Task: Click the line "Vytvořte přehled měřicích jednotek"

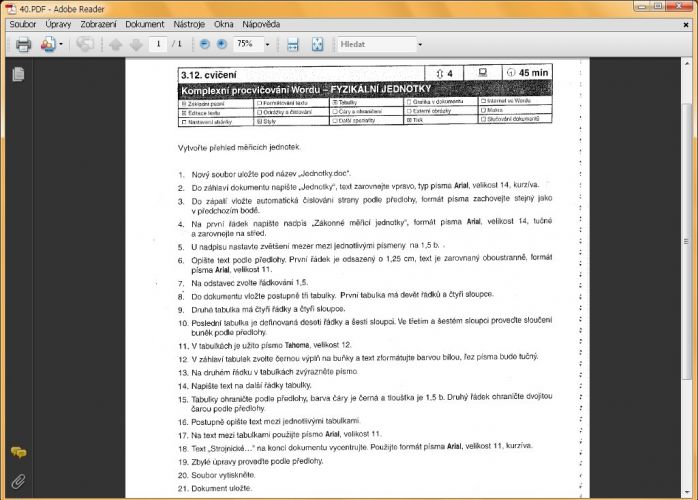Action: pos(239,147)
